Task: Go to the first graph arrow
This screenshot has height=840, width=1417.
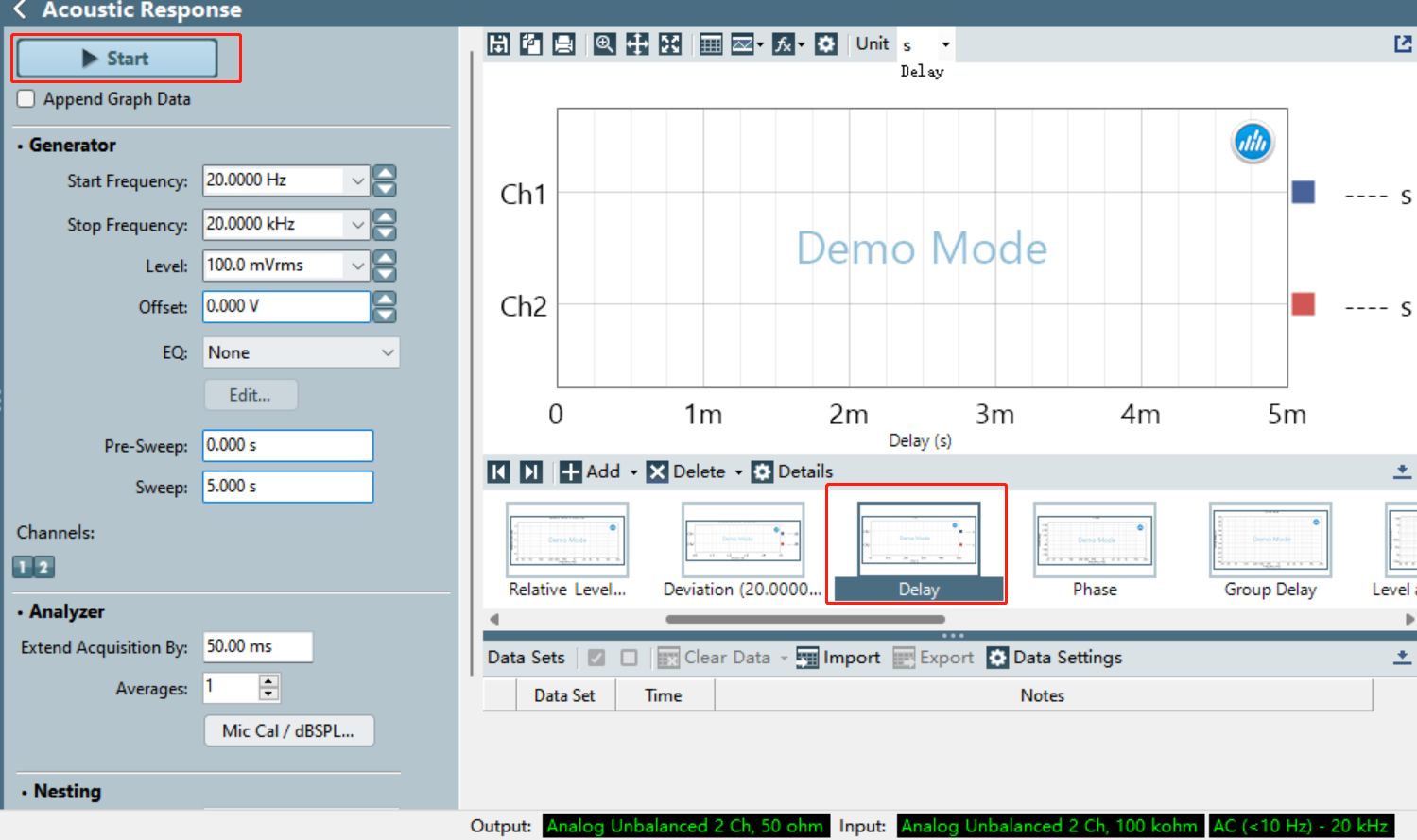Action: 499,471
